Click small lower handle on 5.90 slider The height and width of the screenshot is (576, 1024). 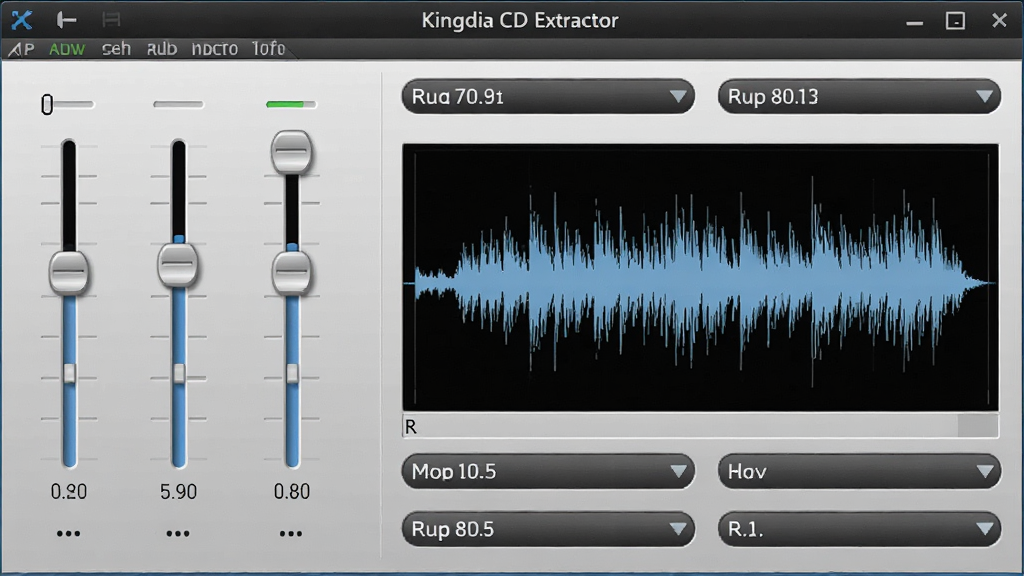tap(178, 374)
